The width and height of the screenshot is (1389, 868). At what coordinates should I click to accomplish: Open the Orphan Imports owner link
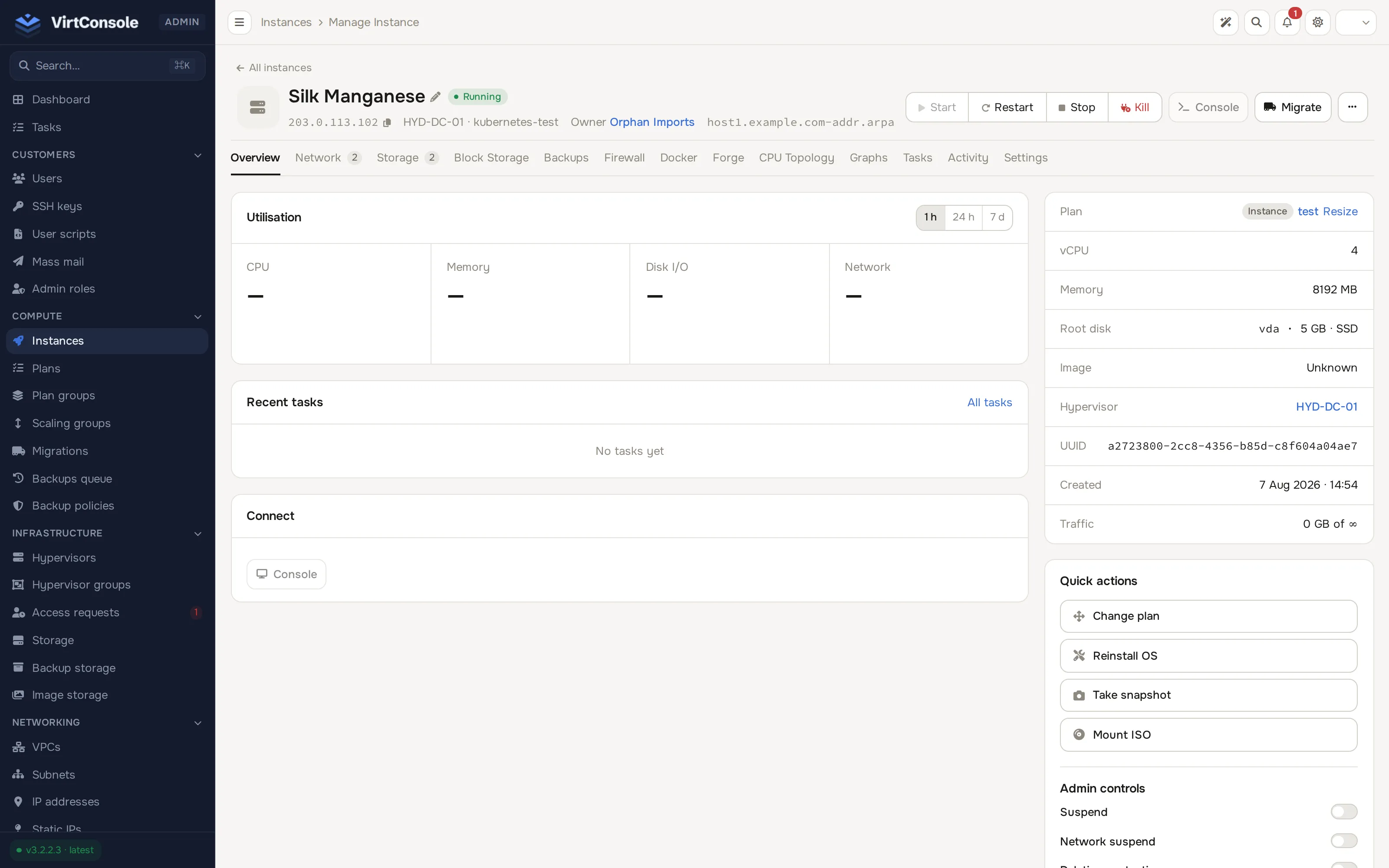click(x=652, y=122)
